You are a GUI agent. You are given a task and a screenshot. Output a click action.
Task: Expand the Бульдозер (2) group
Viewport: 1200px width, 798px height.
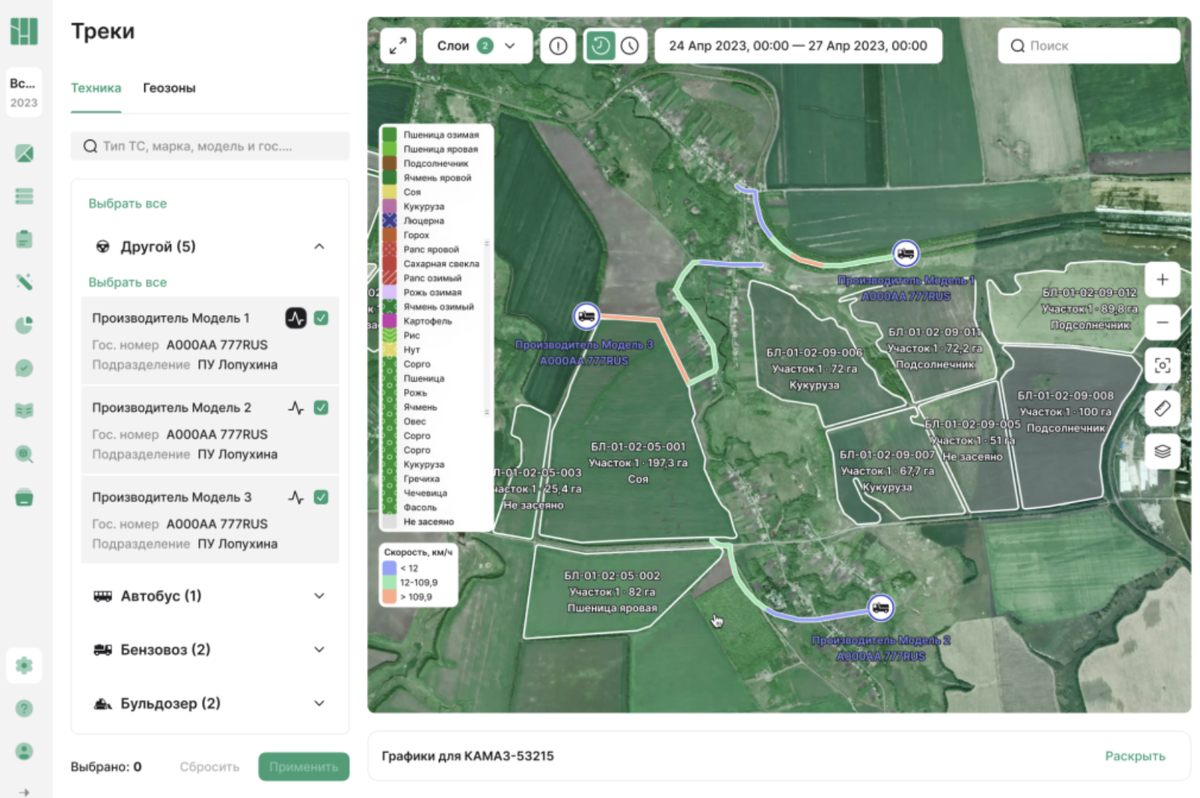point(319,703)
